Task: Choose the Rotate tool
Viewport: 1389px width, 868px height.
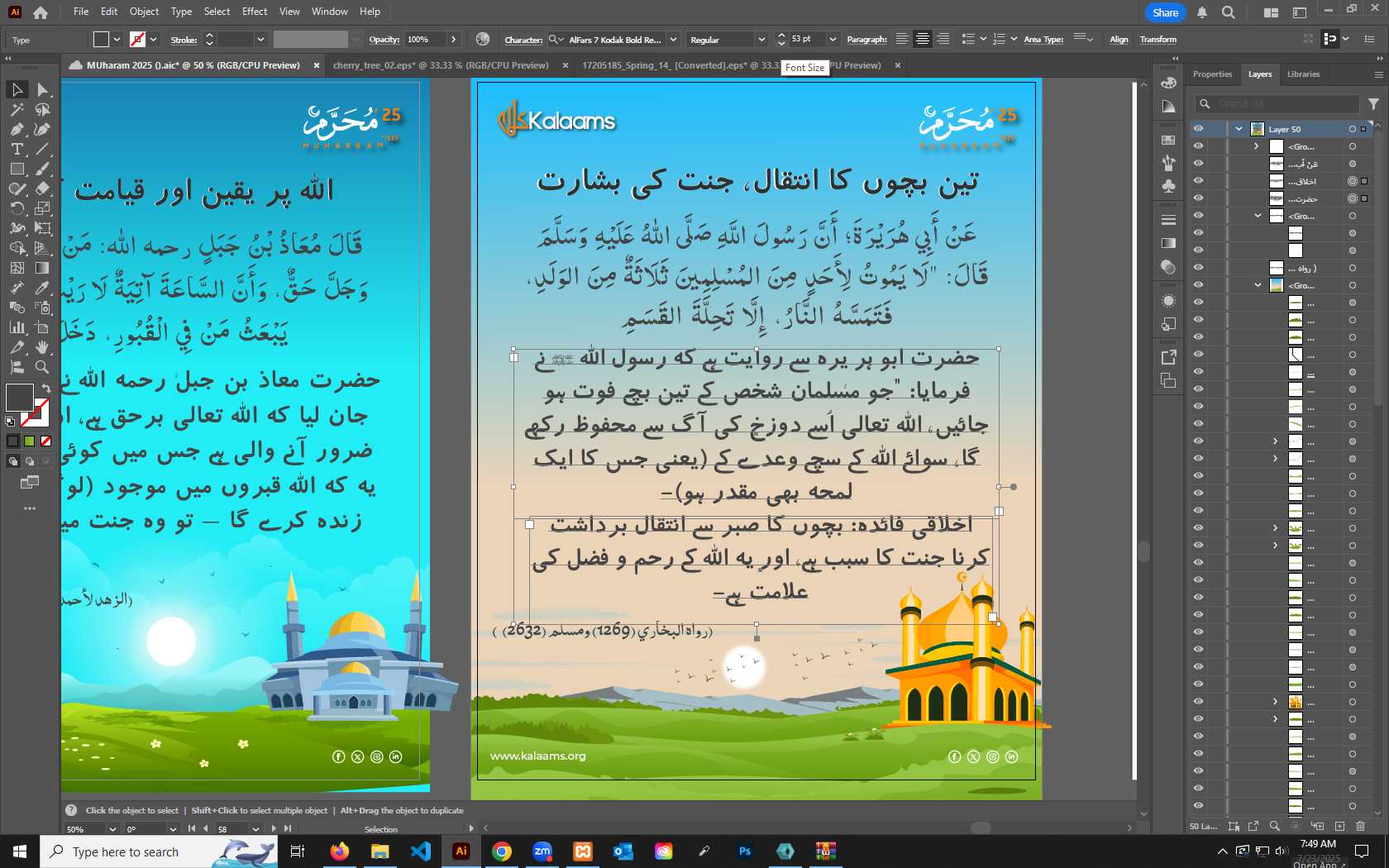Action: [17, 208]
